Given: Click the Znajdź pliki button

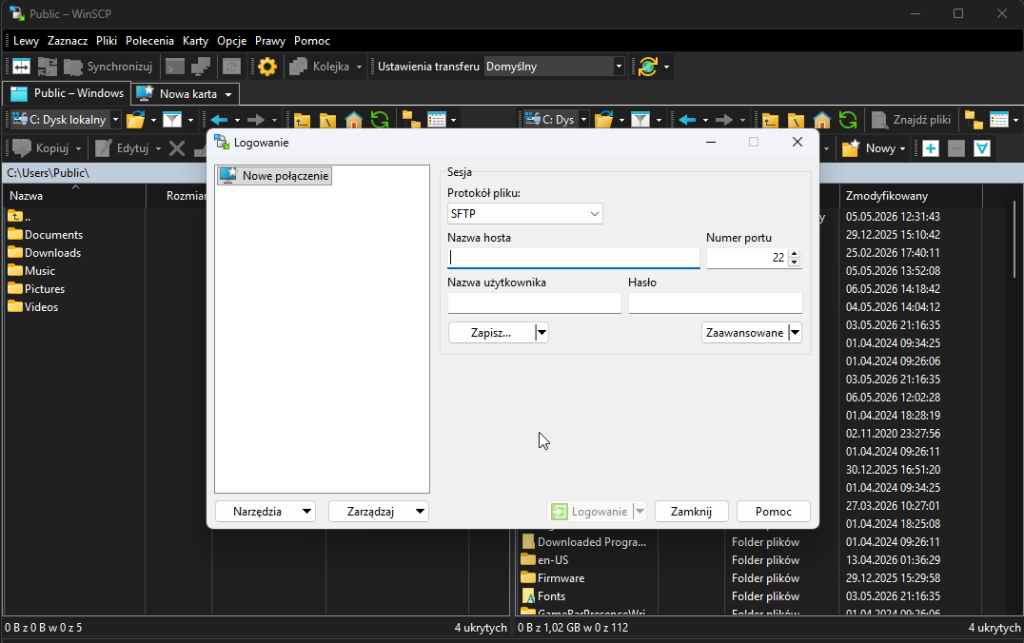Looking at the screenshot, I should (912, 119).
